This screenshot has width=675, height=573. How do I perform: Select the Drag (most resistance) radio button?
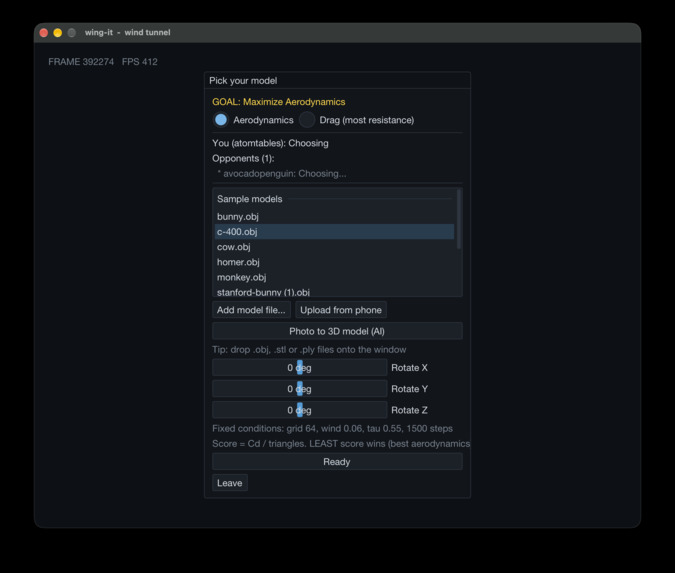[307, 120]
